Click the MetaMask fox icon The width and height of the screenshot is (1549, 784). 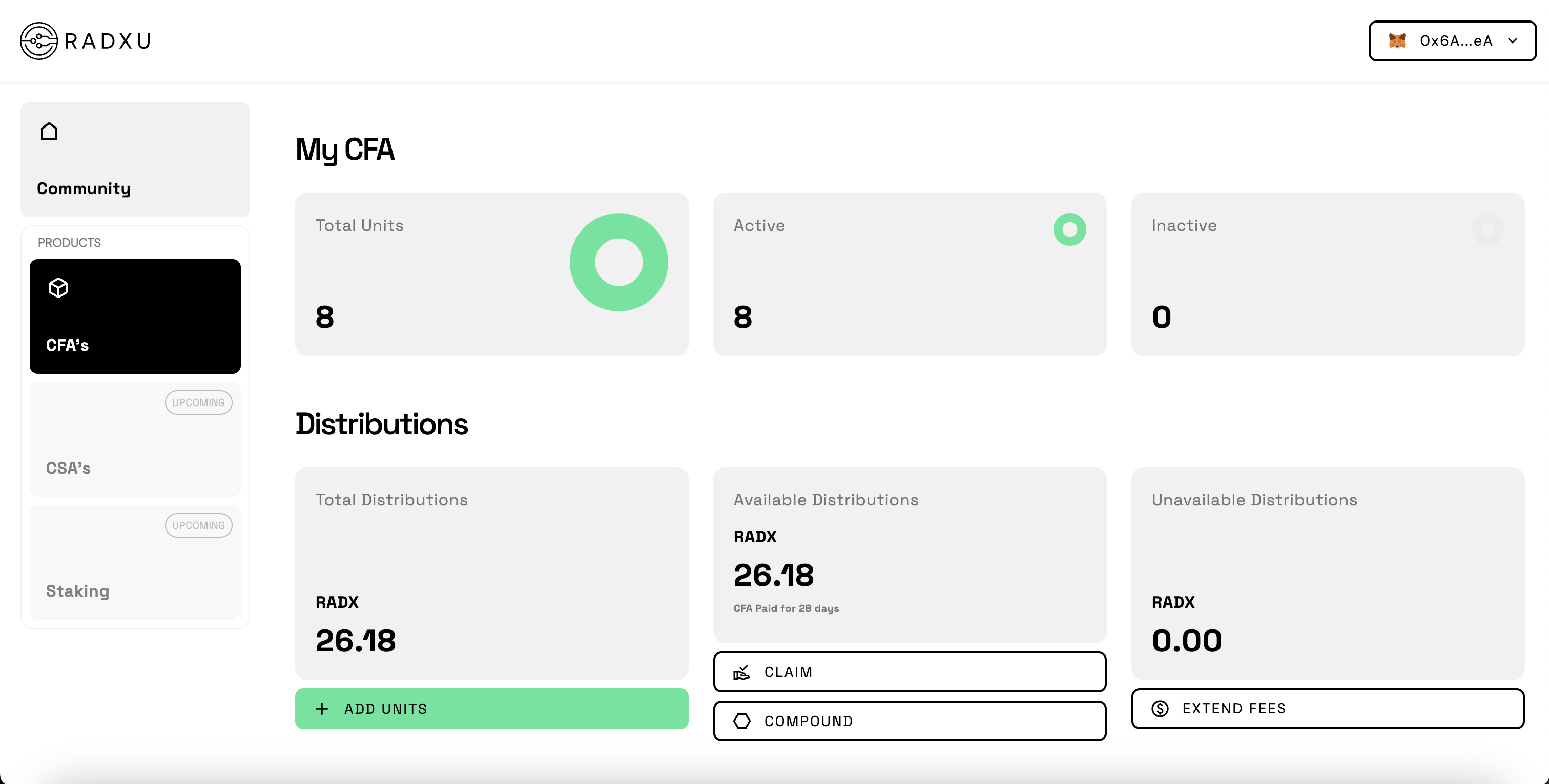point(1397,40)
